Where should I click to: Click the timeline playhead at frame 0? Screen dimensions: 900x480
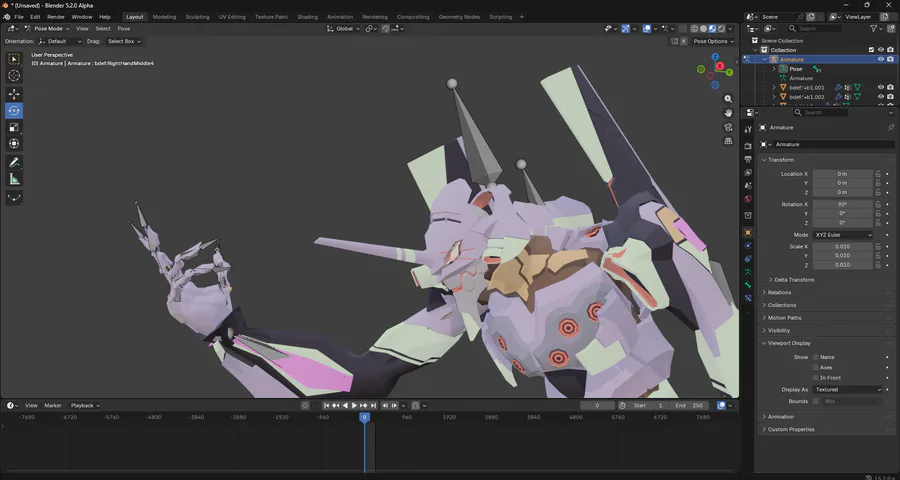coord(364,417)
